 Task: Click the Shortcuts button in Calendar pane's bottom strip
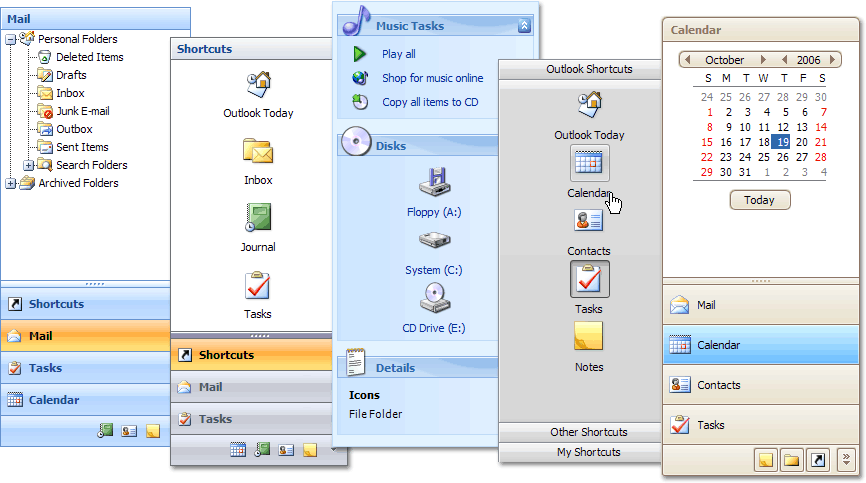click(x=818, y=460)
